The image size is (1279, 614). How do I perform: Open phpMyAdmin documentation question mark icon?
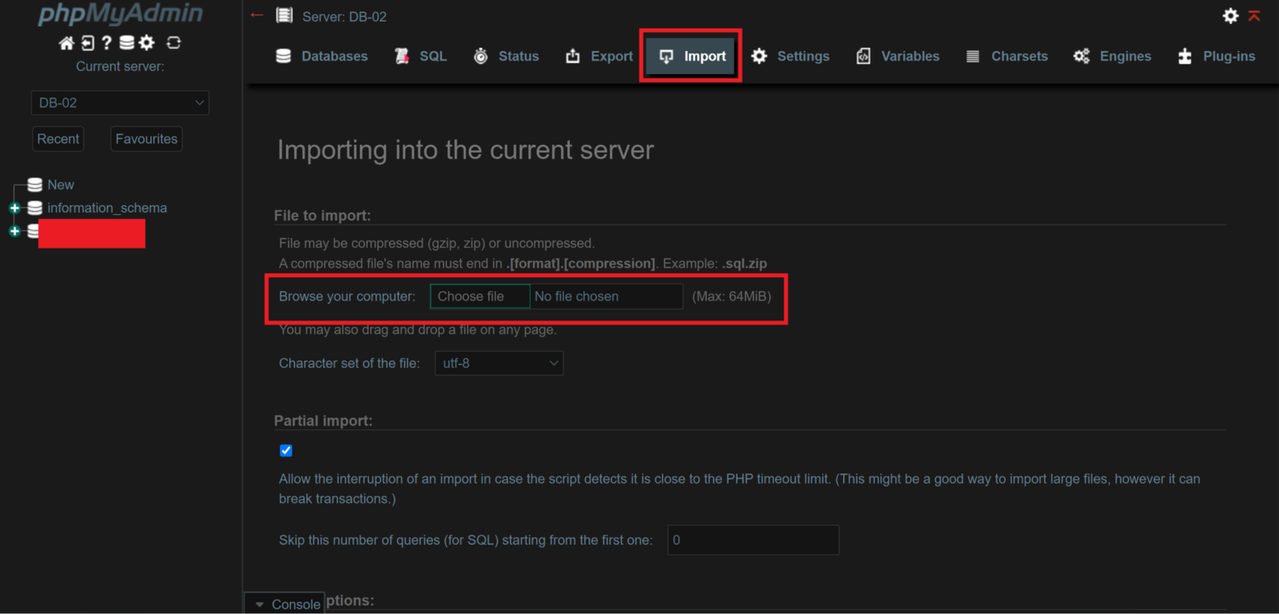pyautogui.click(x=106, y=43)
